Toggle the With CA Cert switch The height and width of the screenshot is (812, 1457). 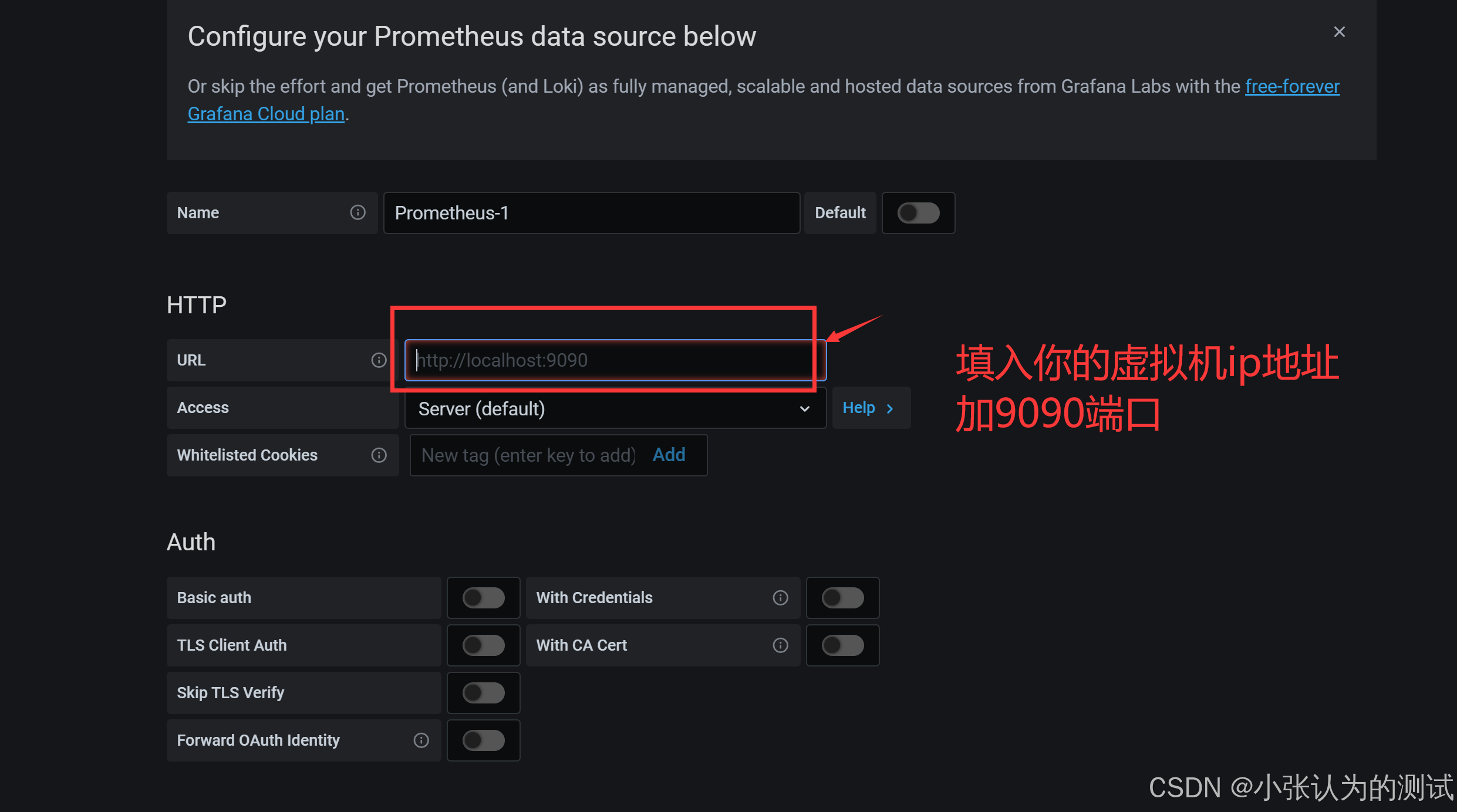tap(842, 645)
